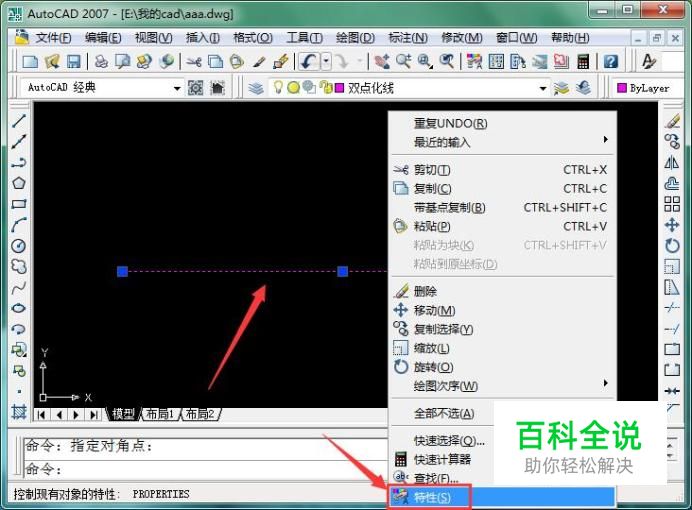The width and height of the screenshot is (692, 510).
Task: Click the left blue grip on line
Action: click(x=122, y=271)
